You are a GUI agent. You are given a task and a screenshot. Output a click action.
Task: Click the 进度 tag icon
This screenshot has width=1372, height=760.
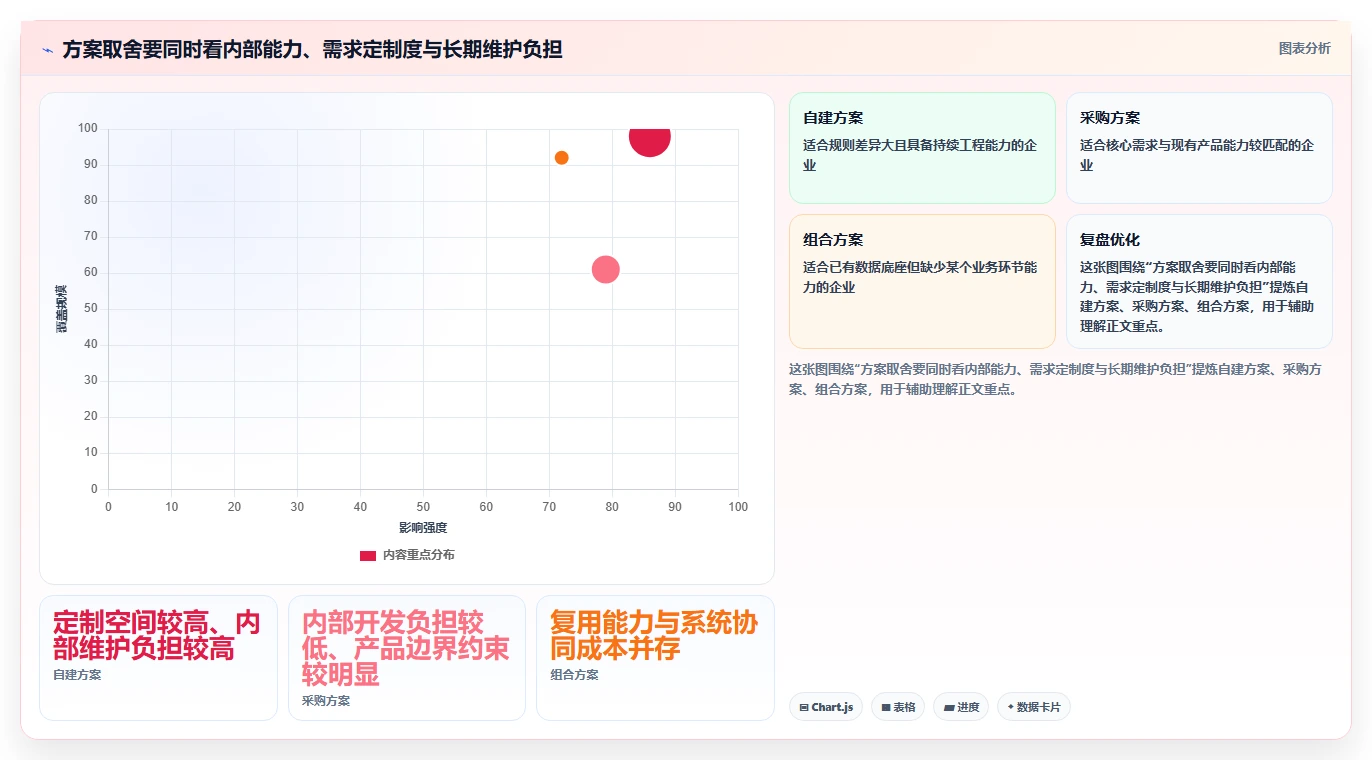[949, 707]
